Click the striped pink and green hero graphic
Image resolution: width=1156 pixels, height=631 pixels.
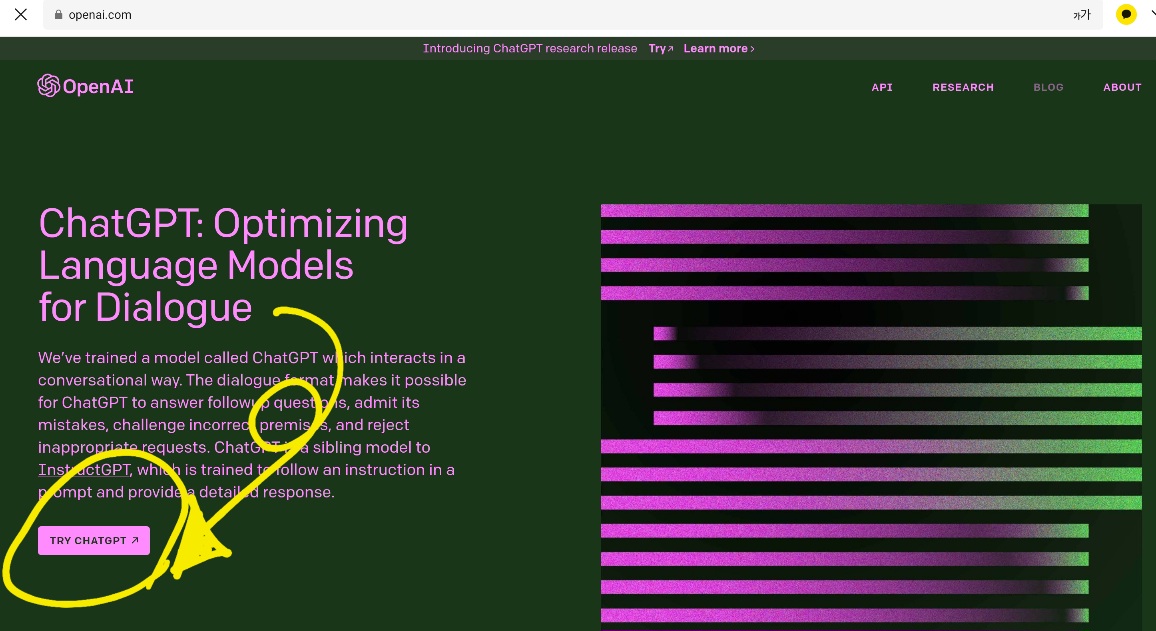pyautogui.click(x=871, y=416)
